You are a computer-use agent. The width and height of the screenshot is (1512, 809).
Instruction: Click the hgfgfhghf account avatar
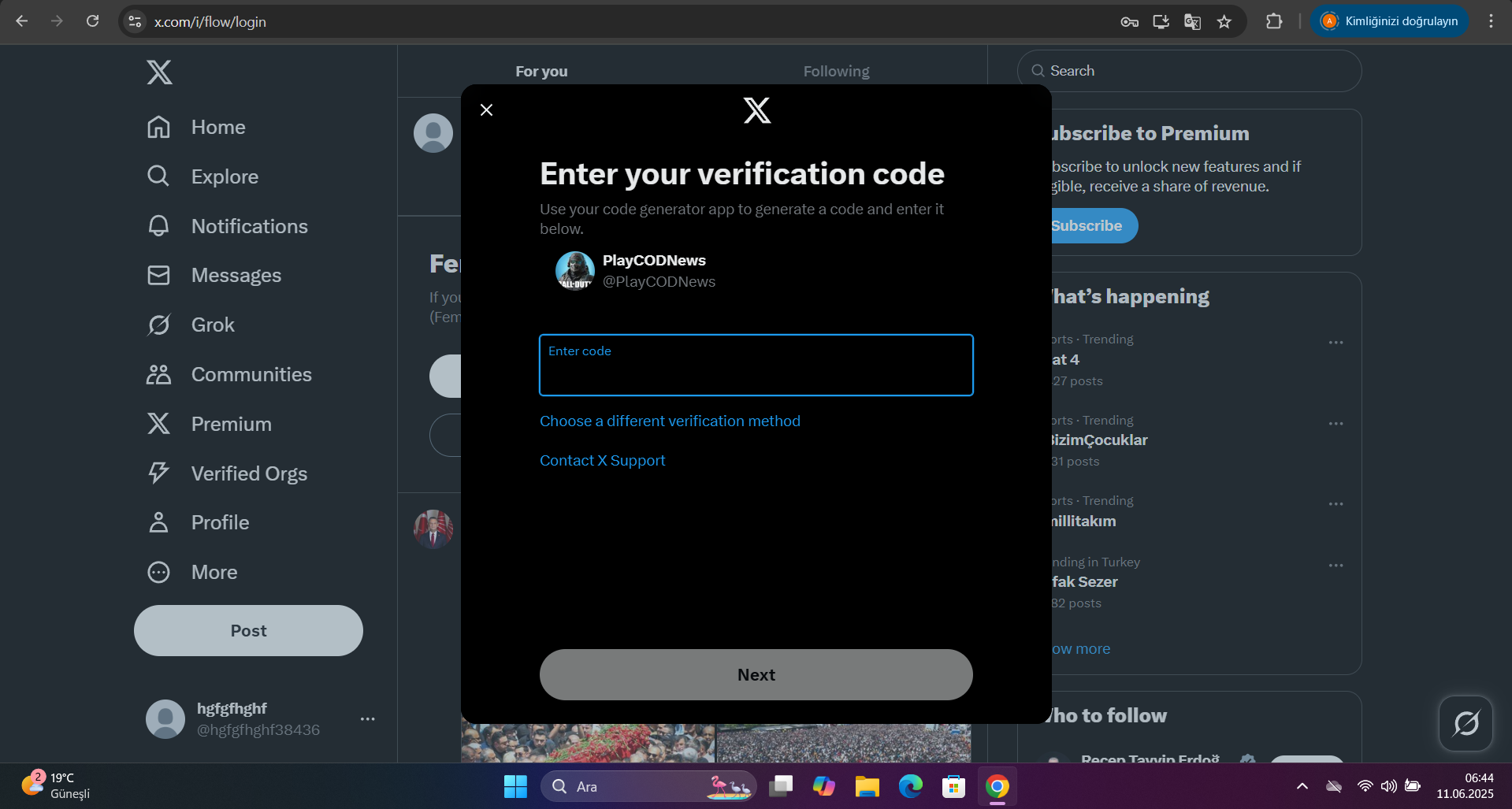tap(165, 719)
